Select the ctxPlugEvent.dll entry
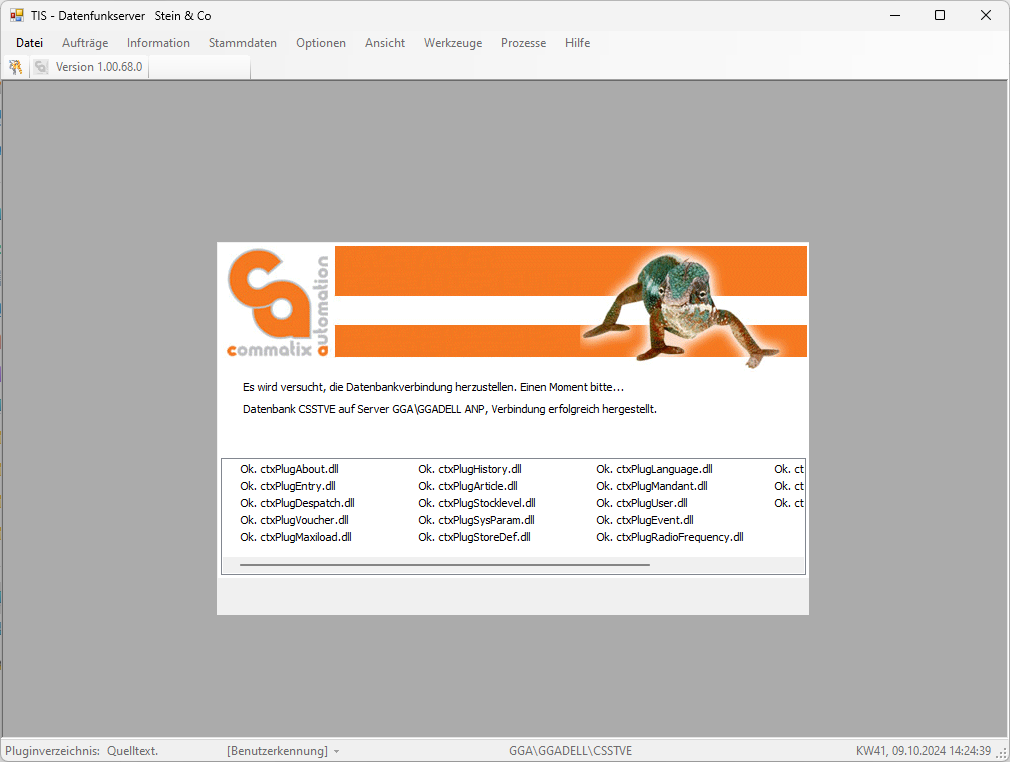1010x762 pixels. point(645,520)
